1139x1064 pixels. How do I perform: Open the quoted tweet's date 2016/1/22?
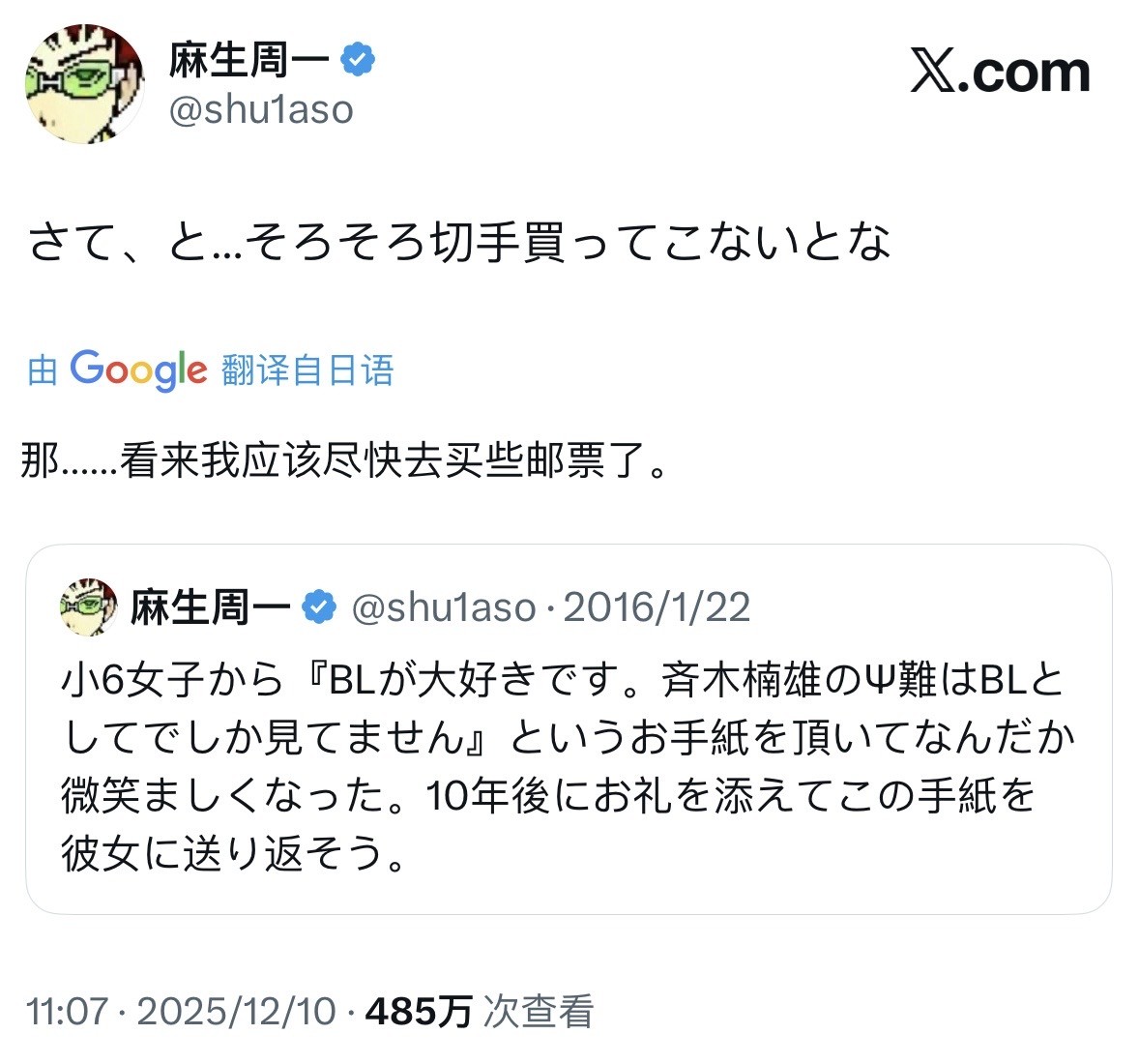tap(657, 608)
